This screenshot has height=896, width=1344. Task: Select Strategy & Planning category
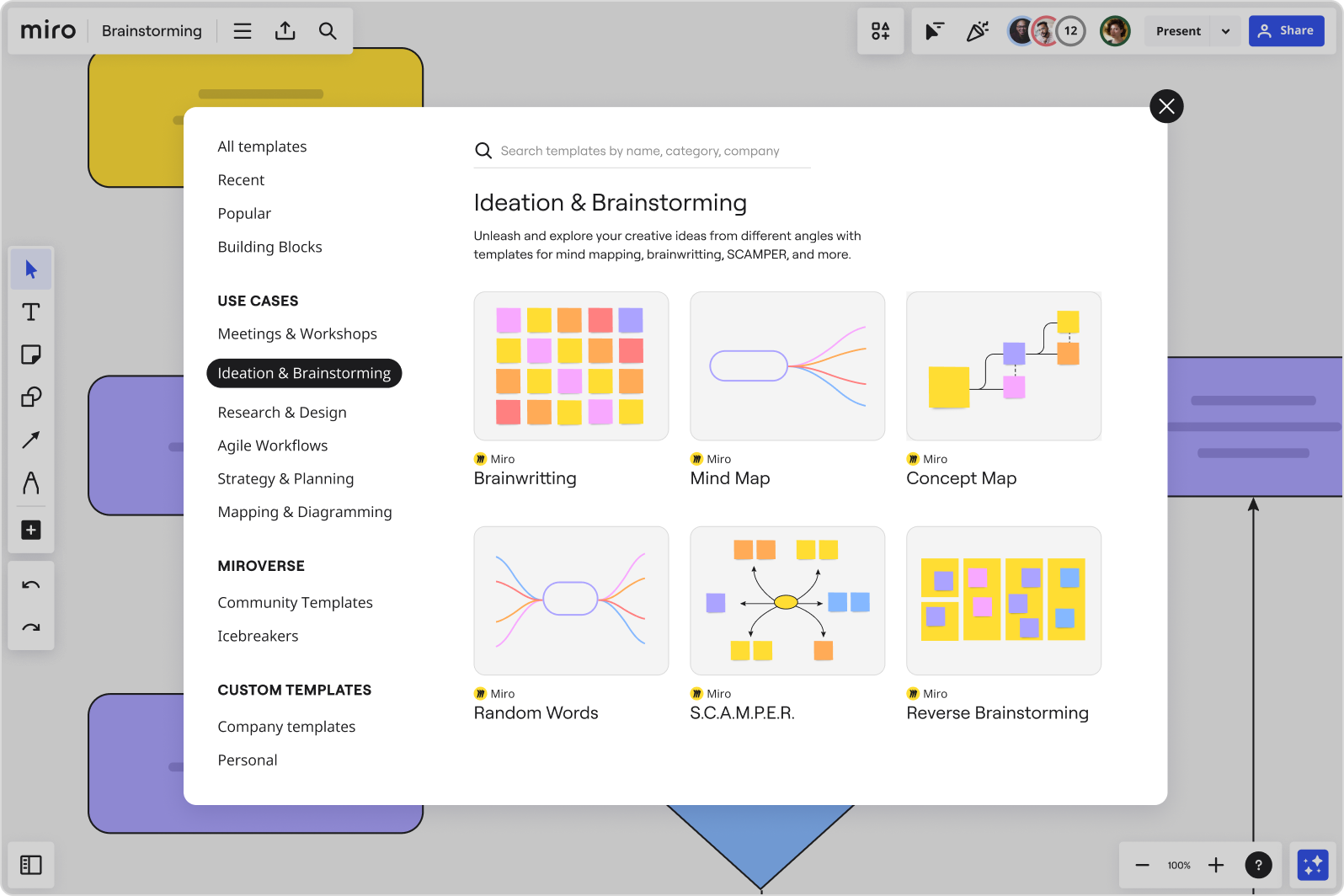pyautogui.click(x=285, y=479)
